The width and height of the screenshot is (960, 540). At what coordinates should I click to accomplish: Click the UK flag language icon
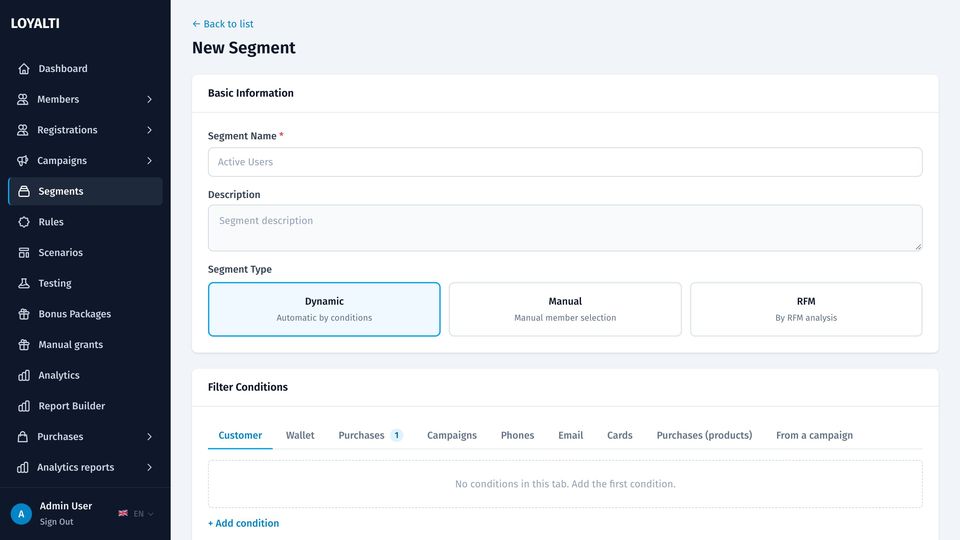(123, 513)
